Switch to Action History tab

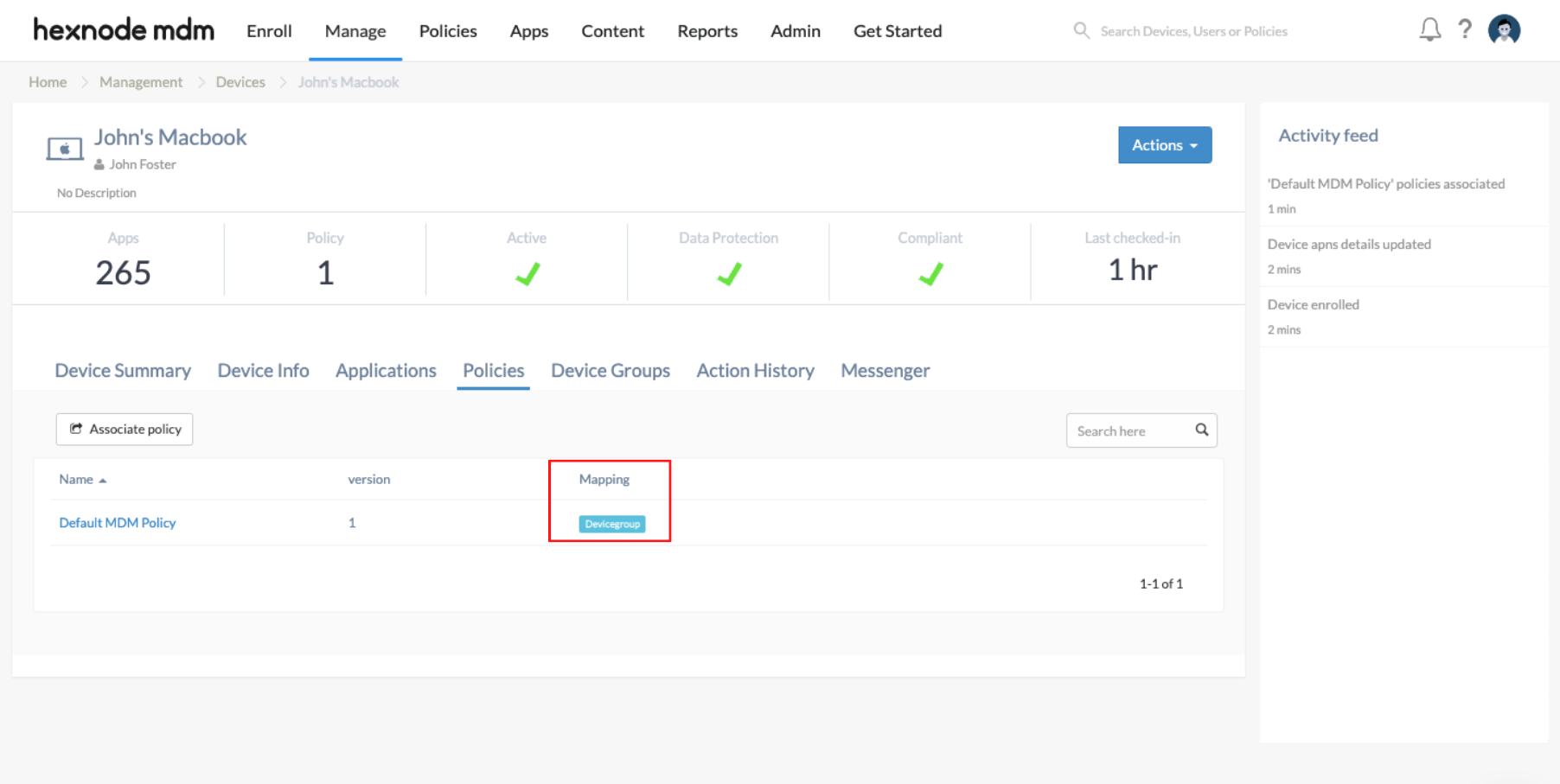[756, 370]
